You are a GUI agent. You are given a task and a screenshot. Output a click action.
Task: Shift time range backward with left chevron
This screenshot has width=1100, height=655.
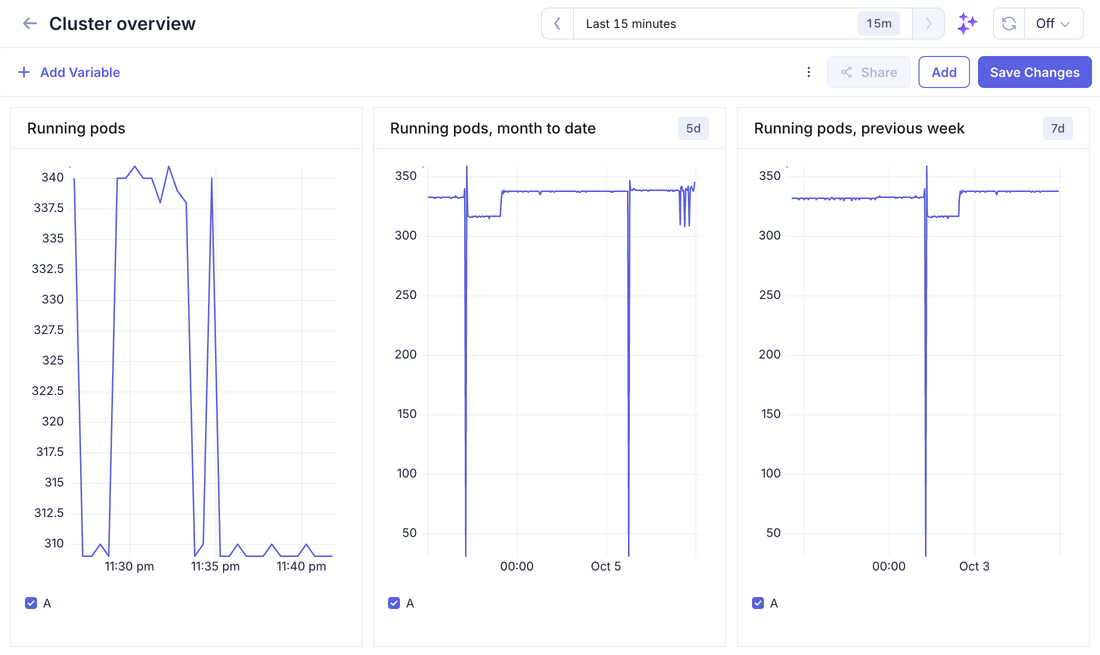pyautogui.click(x=558, y=24)
